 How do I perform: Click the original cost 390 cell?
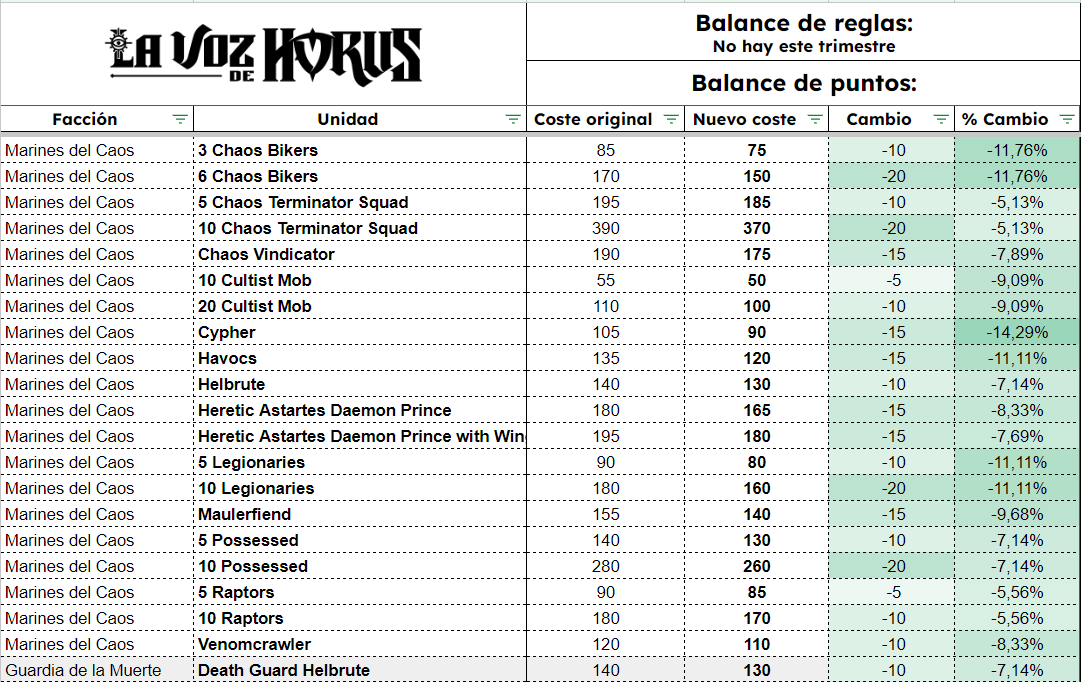[605, 228]
